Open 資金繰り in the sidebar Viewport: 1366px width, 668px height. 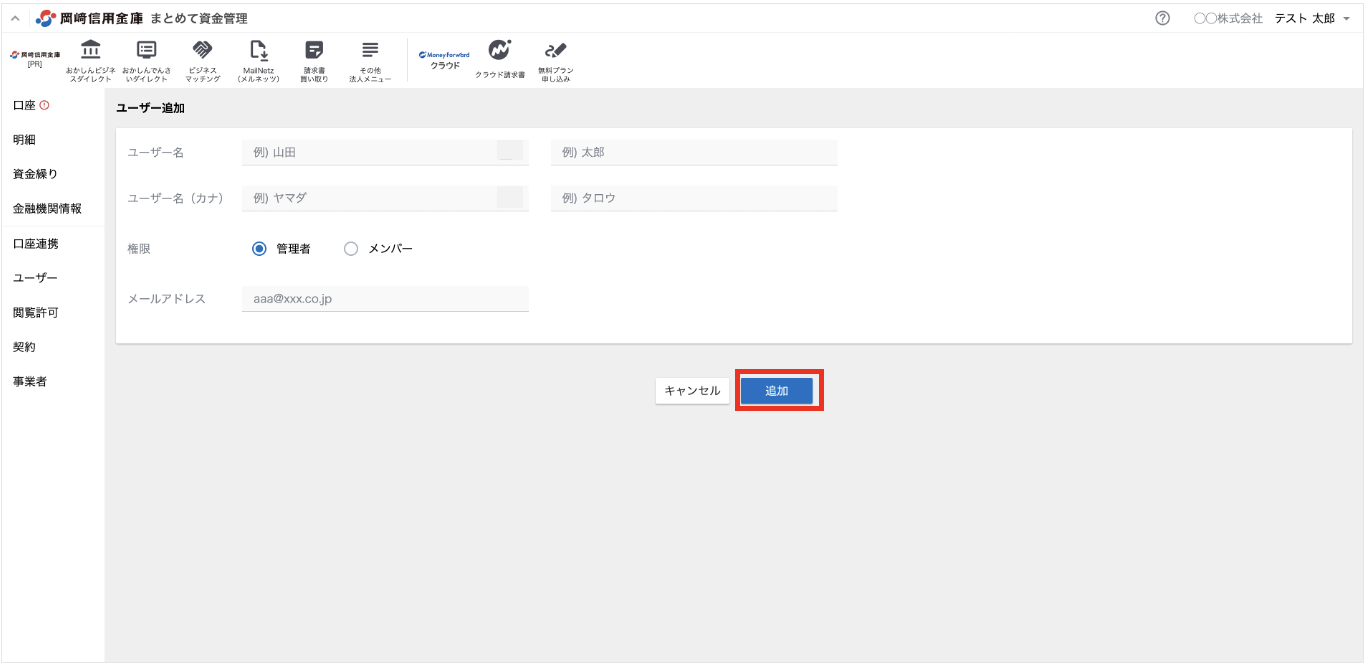[35, 174]
